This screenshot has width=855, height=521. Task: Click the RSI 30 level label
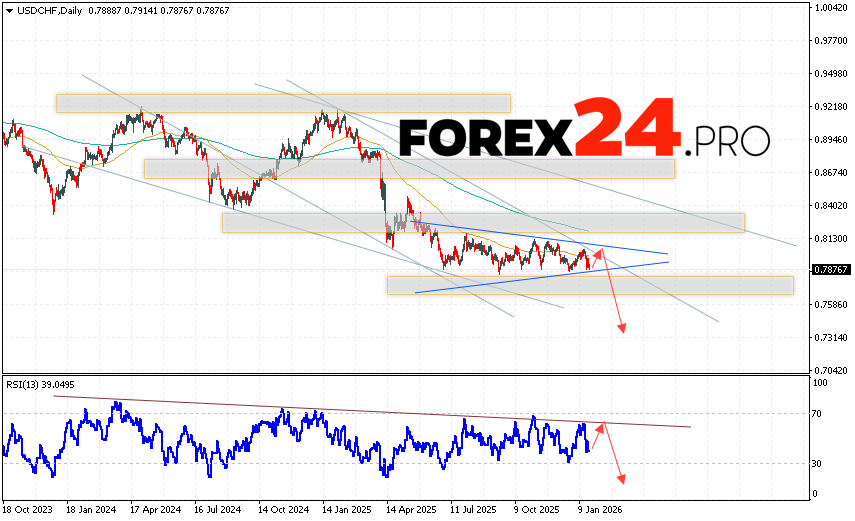pos(818,463)
